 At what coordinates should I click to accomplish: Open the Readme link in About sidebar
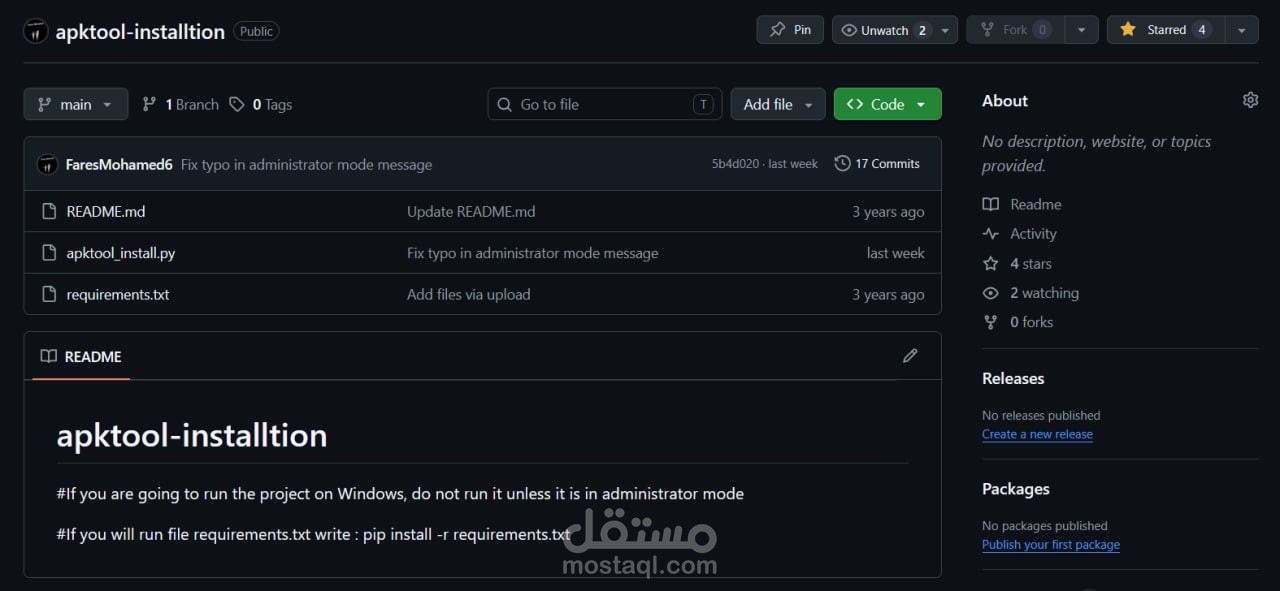[1022, 204]
